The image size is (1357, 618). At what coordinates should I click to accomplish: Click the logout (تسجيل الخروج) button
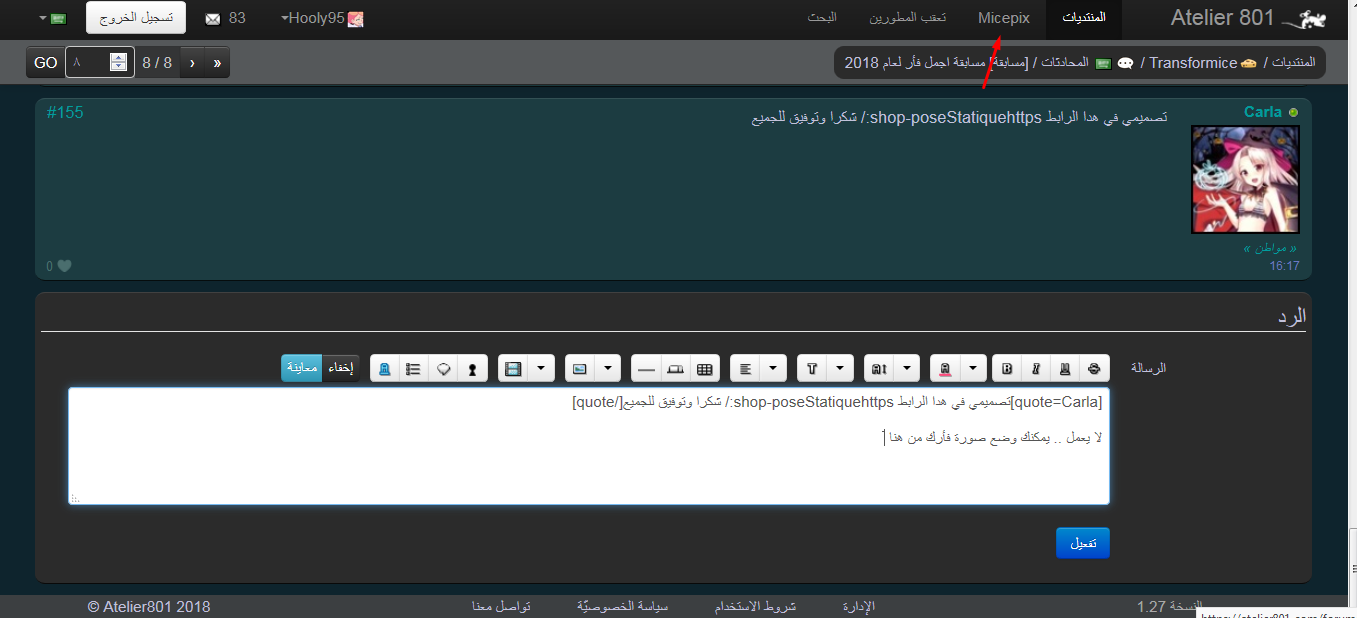pos(136,19)
